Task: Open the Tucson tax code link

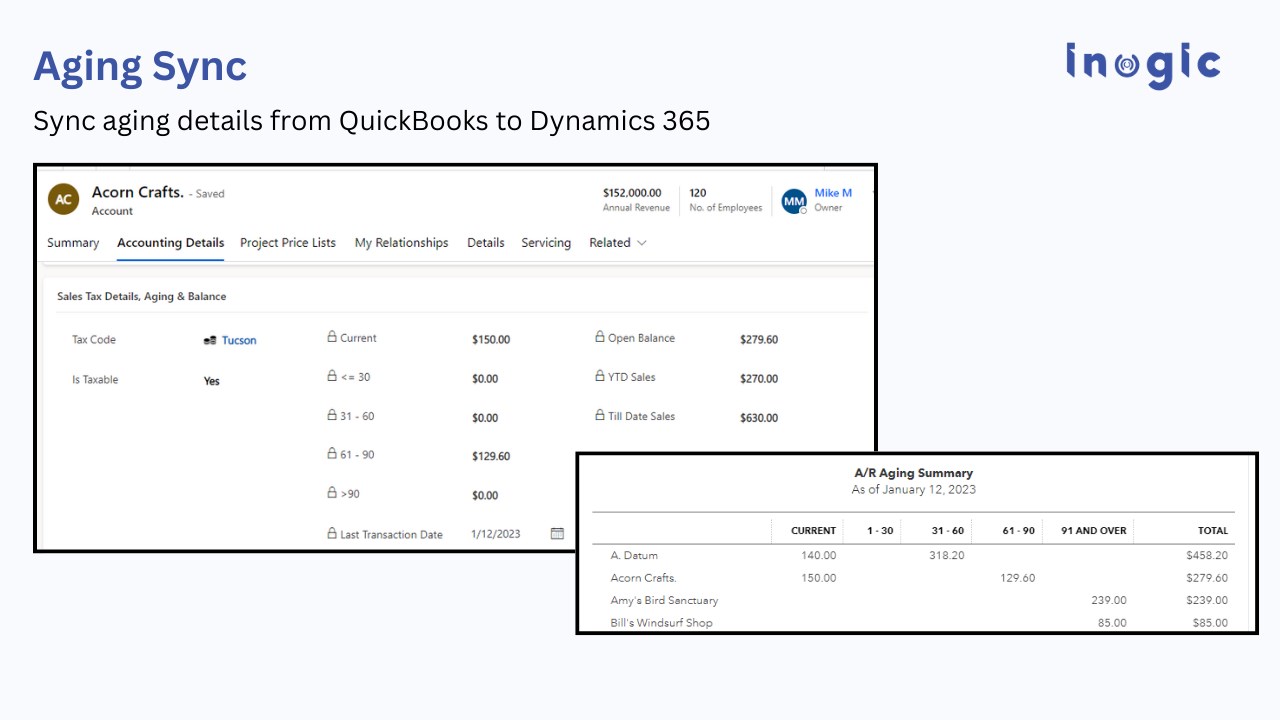Action: 239,340
